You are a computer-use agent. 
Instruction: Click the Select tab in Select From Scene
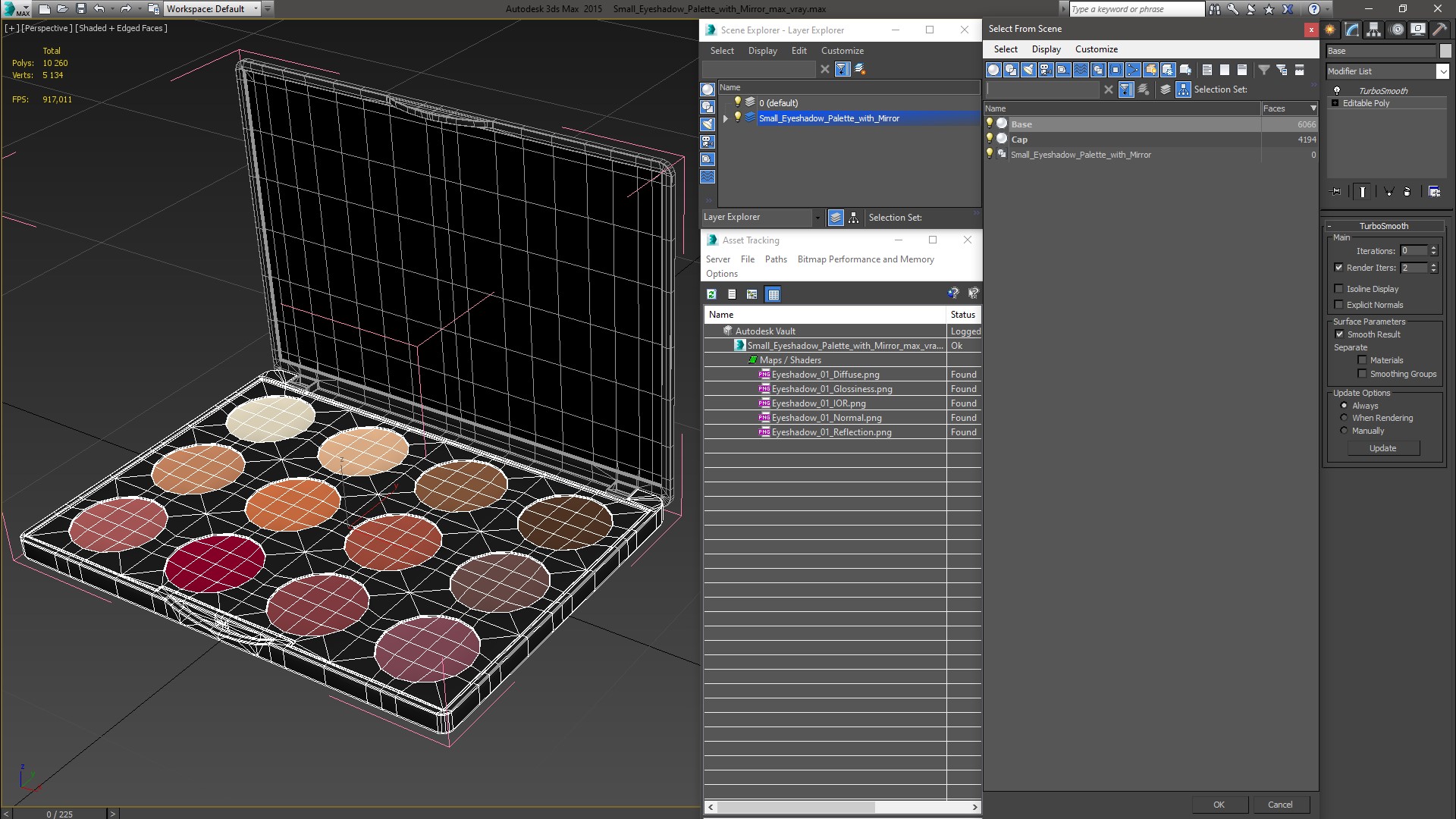click(x=1005, y=49)
